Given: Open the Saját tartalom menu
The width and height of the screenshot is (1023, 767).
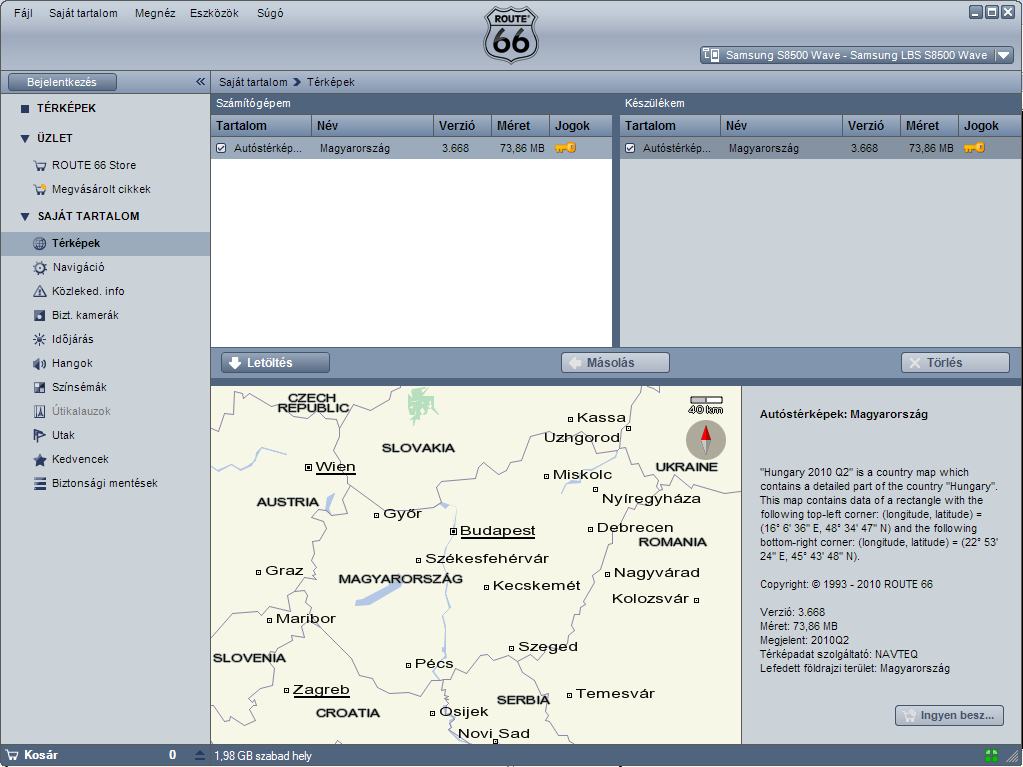Looking at the screenshot, I should pos(84,13).
